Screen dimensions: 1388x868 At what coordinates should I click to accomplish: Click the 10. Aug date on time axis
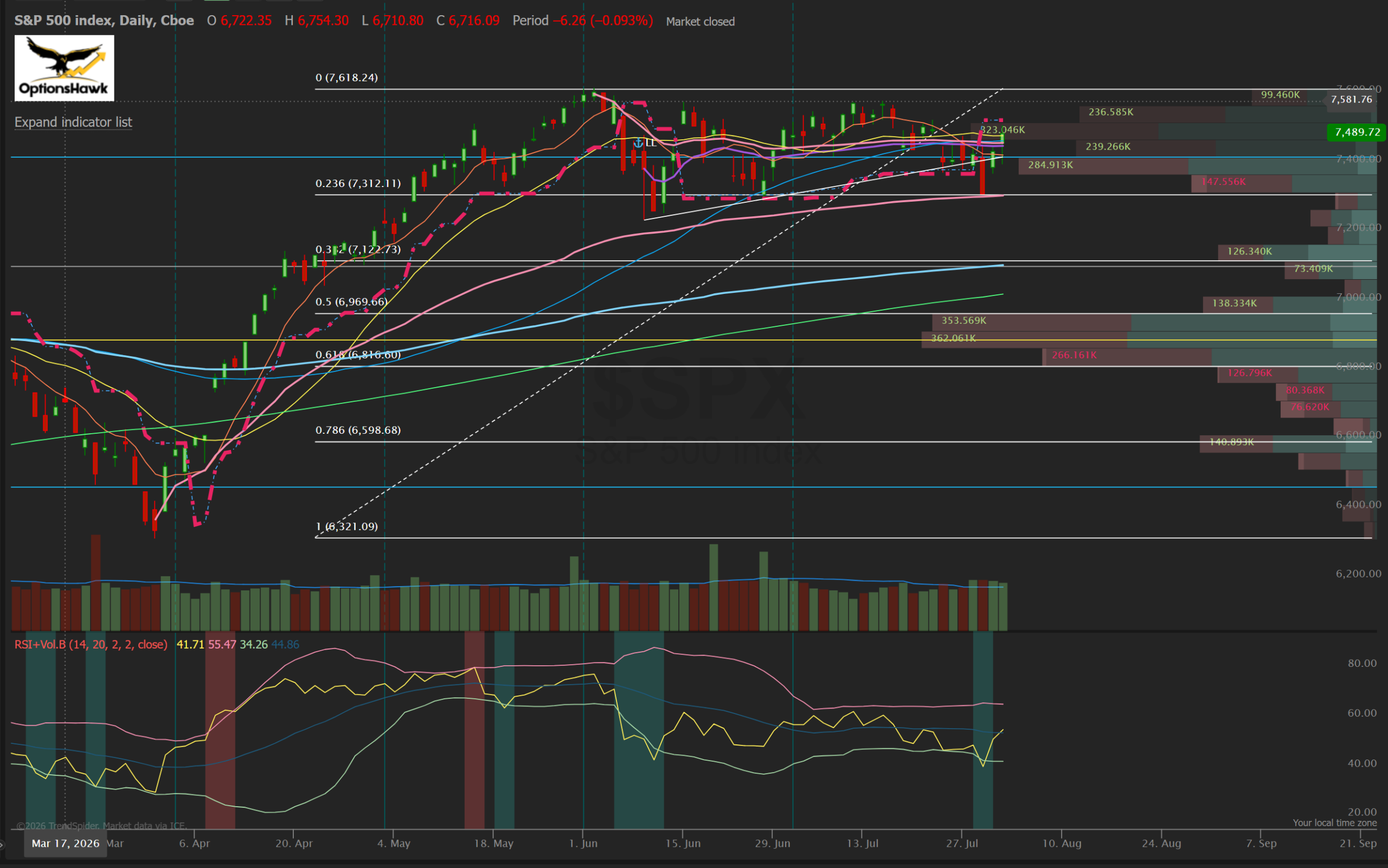pos(1062,843)
